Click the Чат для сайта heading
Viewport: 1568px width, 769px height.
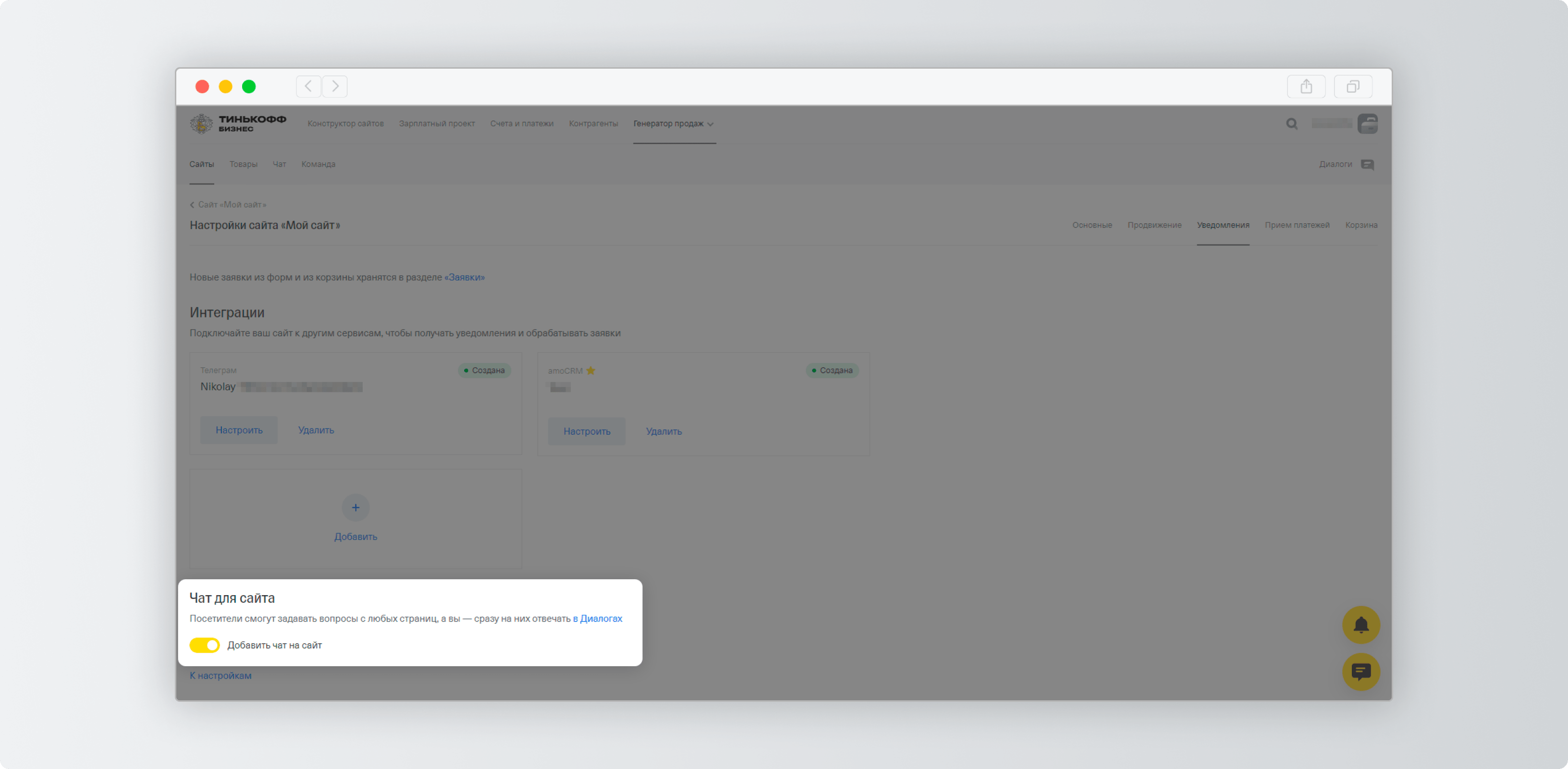pos(232,598)
